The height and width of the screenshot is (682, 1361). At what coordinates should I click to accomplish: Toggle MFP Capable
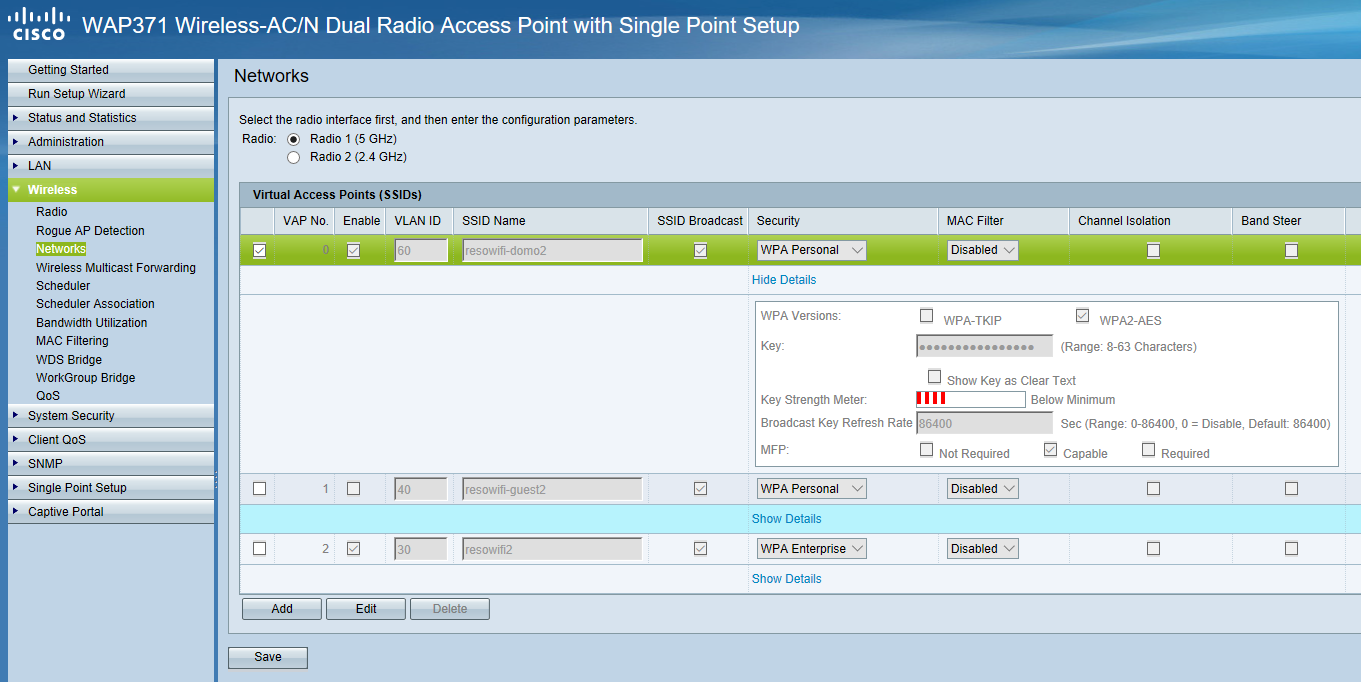pyautogui.click(x=1050, y=450)
